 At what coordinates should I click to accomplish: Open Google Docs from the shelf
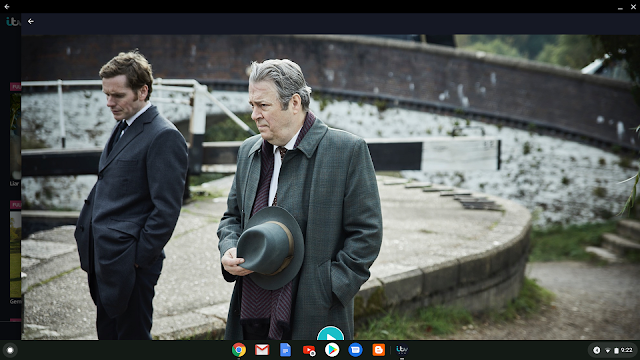285,350
